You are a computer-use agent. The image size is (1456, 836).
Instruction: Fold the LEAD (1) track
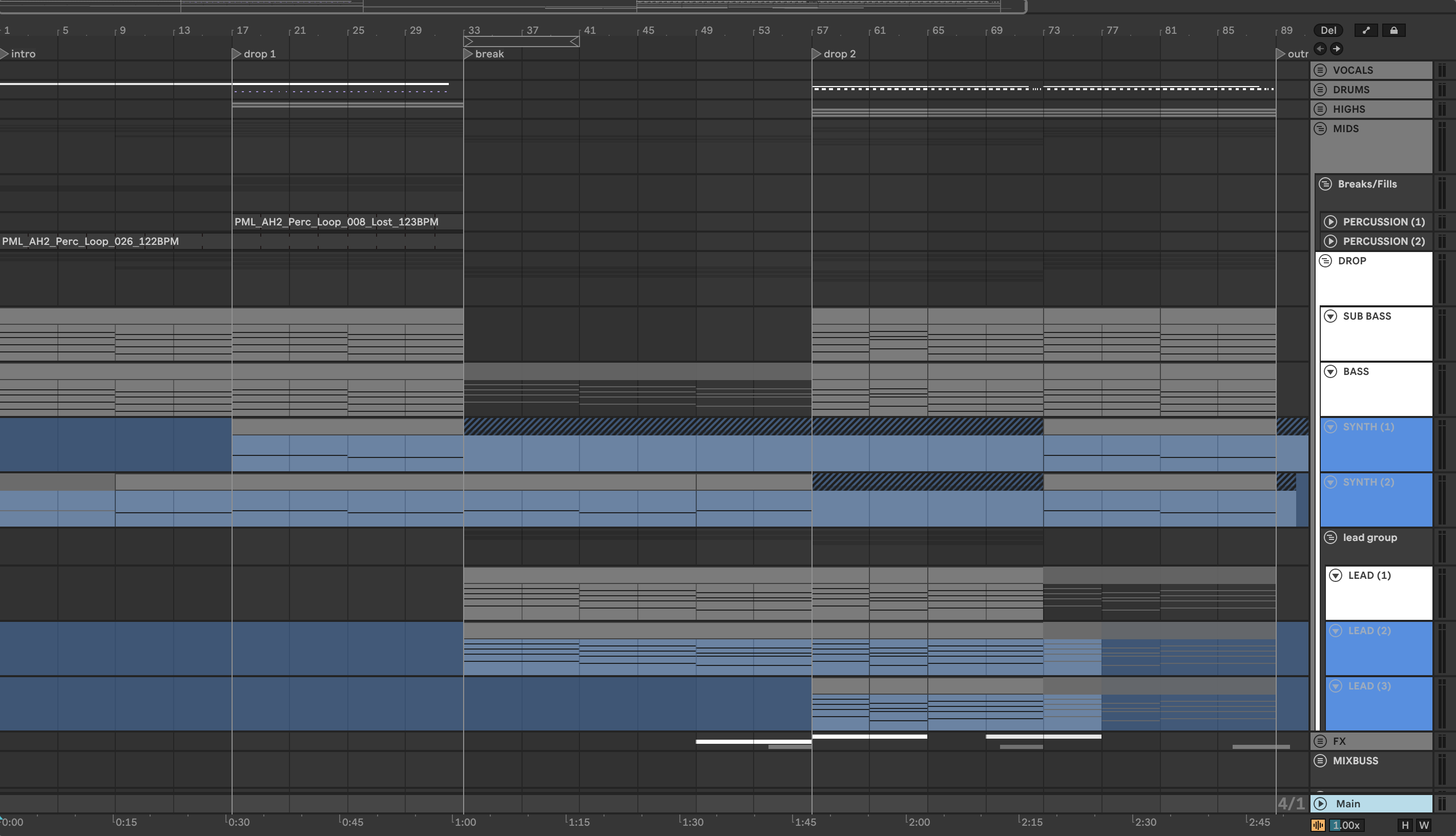pos(1336,575)
